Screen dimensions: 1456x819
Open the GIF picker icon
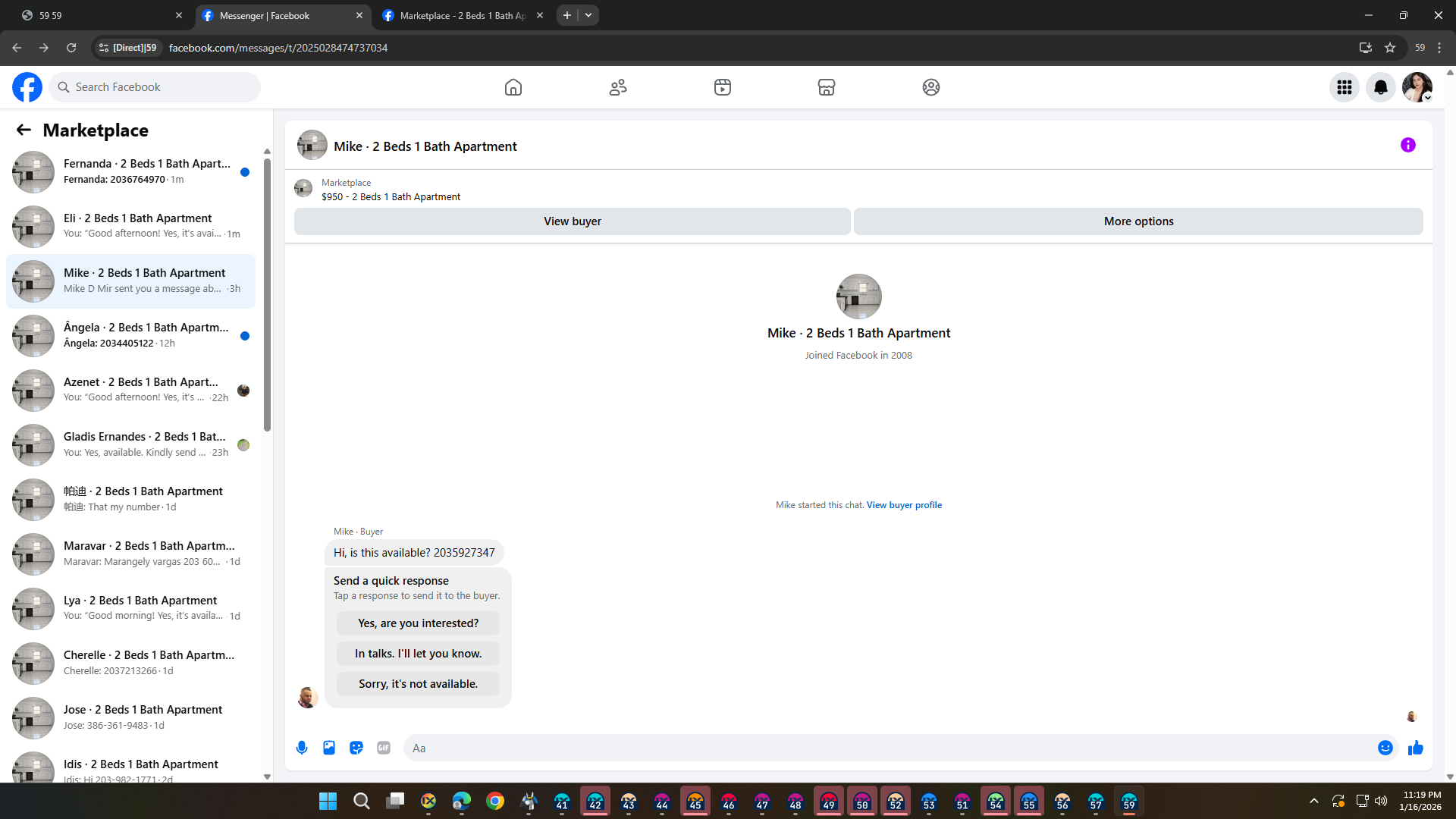384,748
